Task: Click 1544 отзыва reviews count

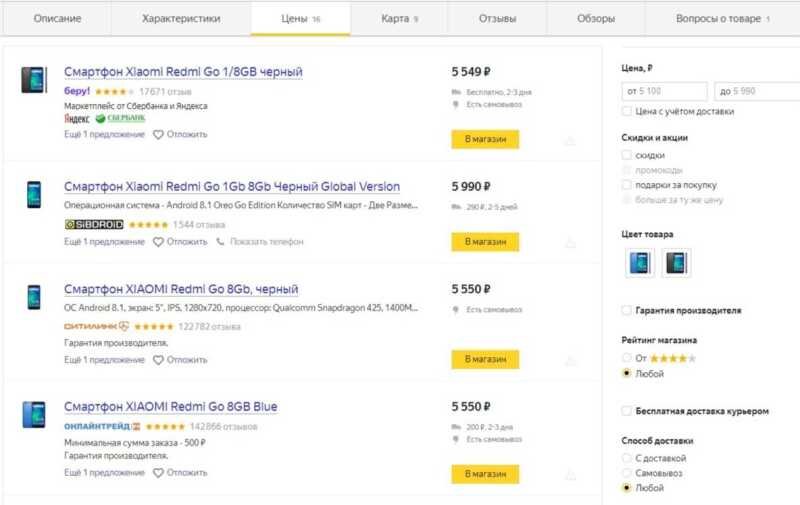Action: tap(199, 225)
